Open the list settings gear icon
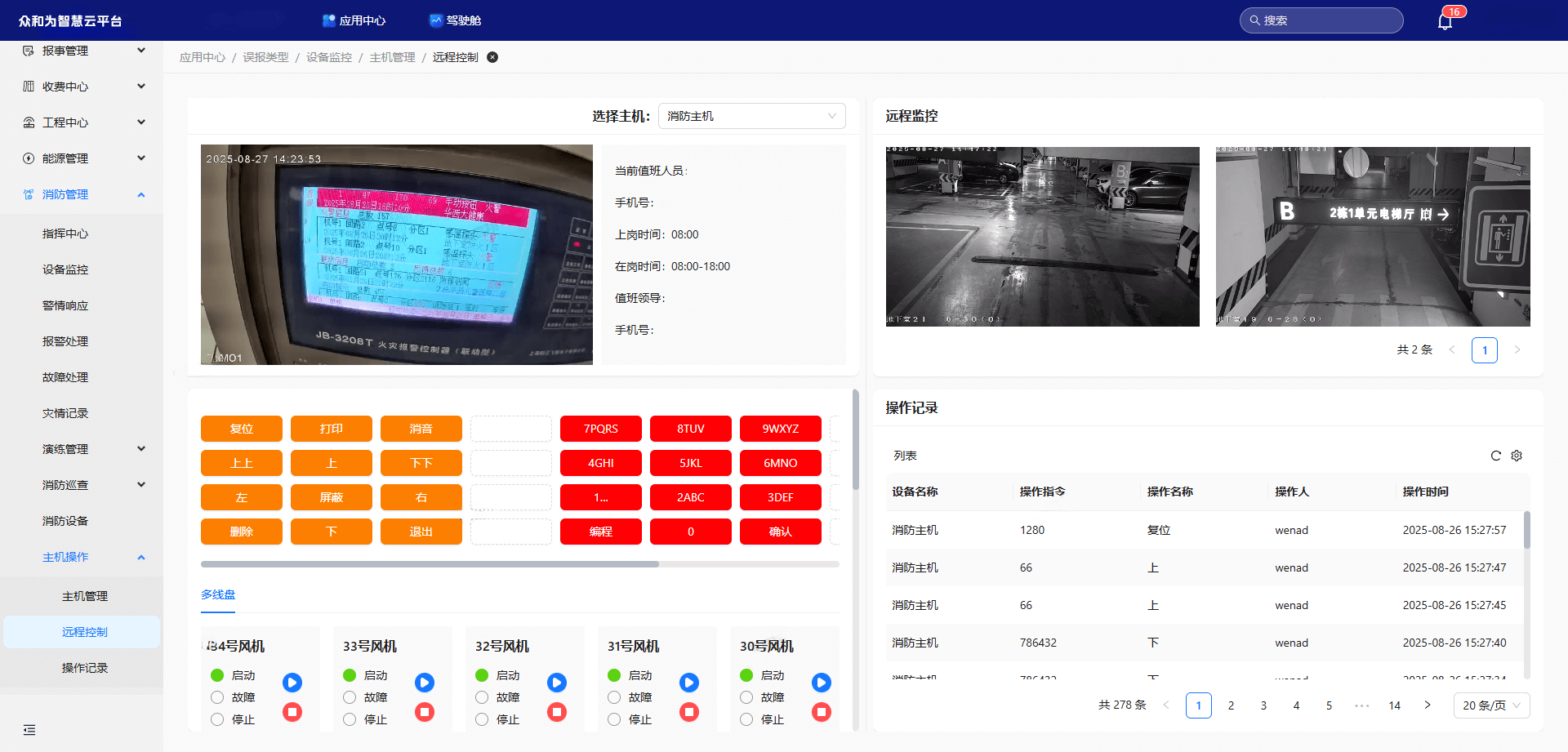The height and width of the screenshot is (752, 1568). pyautogui.click(x=1517, y=456)
